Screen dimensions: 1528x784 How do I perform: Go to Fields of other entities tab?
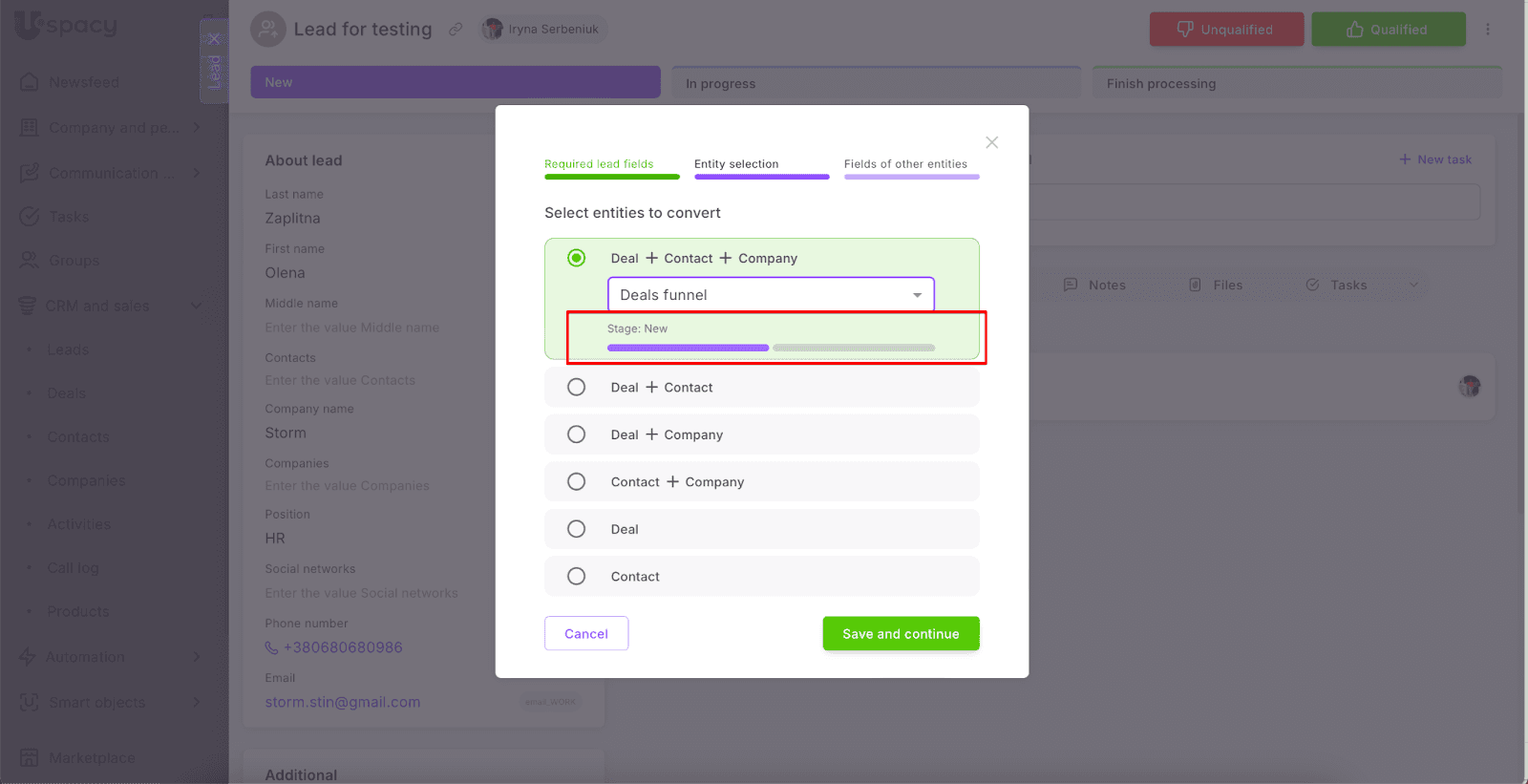pyautogui.click(x=905, y=164)
